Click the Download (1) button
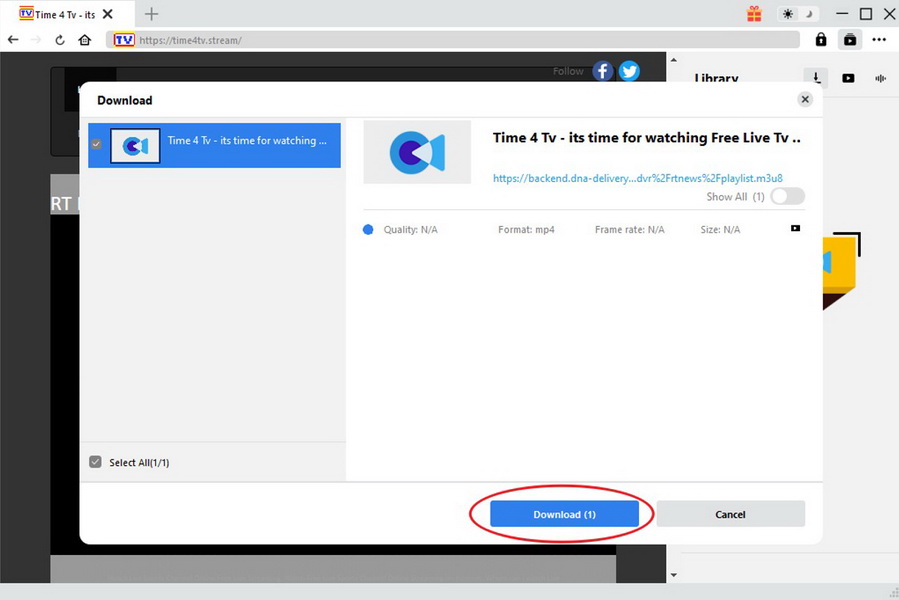Image resolution: width=899 pixels, height=600 pixels. point(565,514)
